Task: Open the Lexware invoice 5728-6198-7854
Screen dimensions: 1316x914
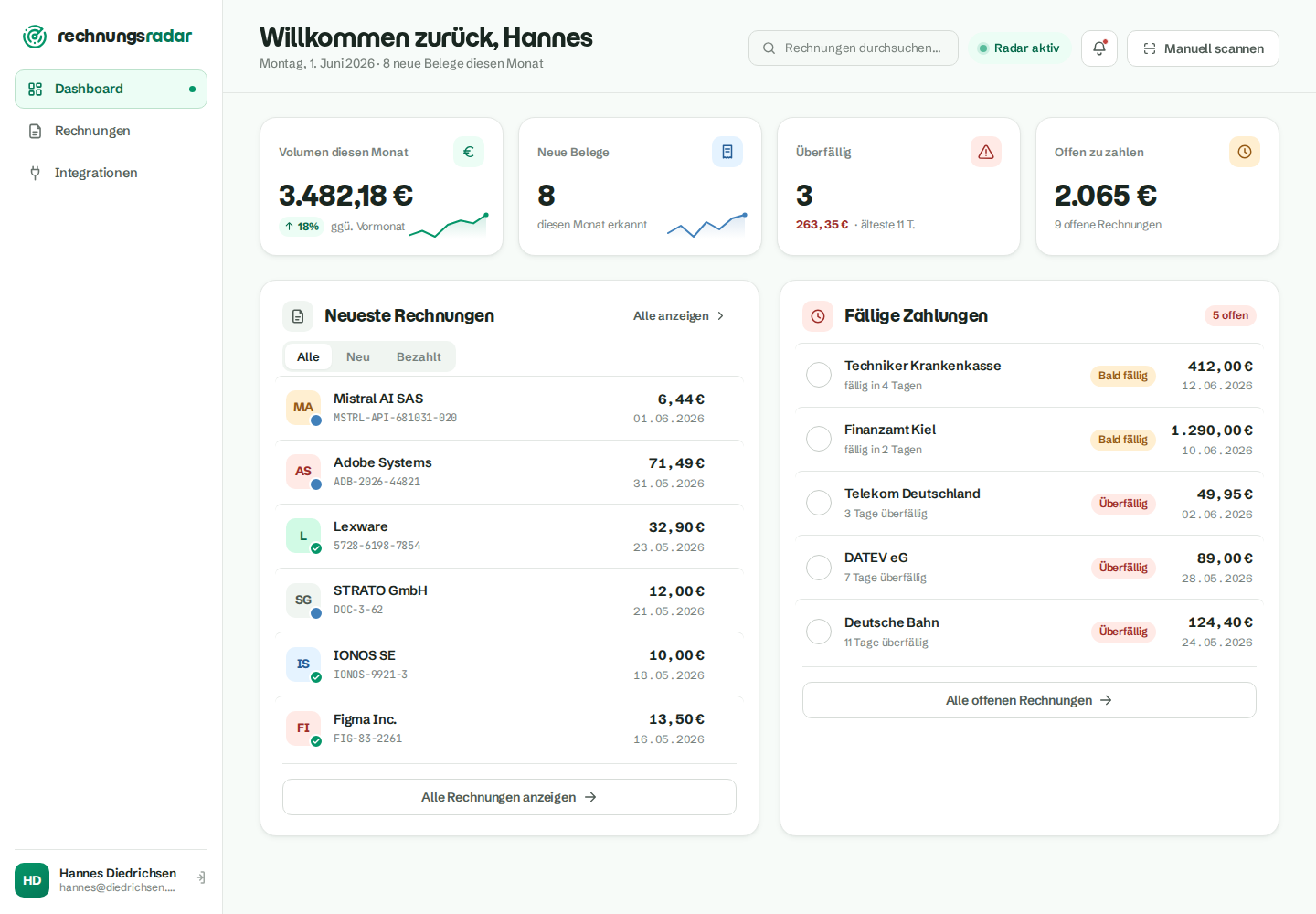Action: [509, 536]
